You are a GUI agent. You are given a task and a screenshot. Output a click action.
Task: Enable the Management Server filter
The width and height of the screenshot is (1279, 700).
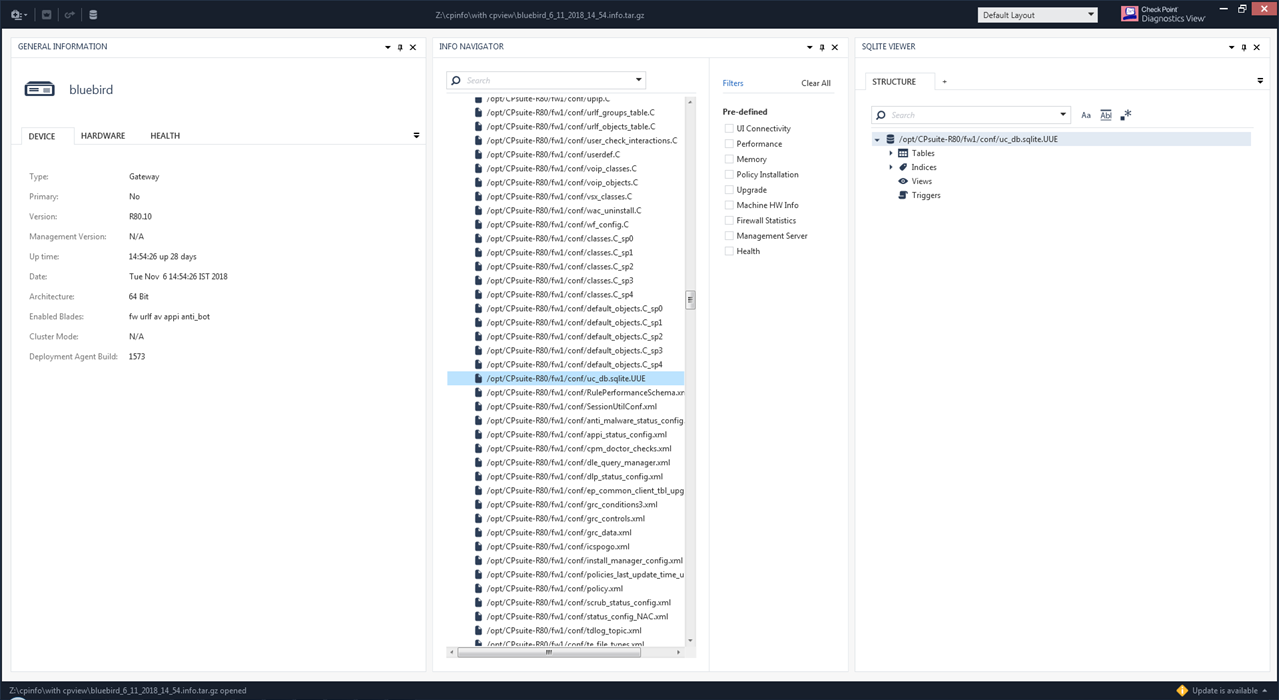point(729,236)
